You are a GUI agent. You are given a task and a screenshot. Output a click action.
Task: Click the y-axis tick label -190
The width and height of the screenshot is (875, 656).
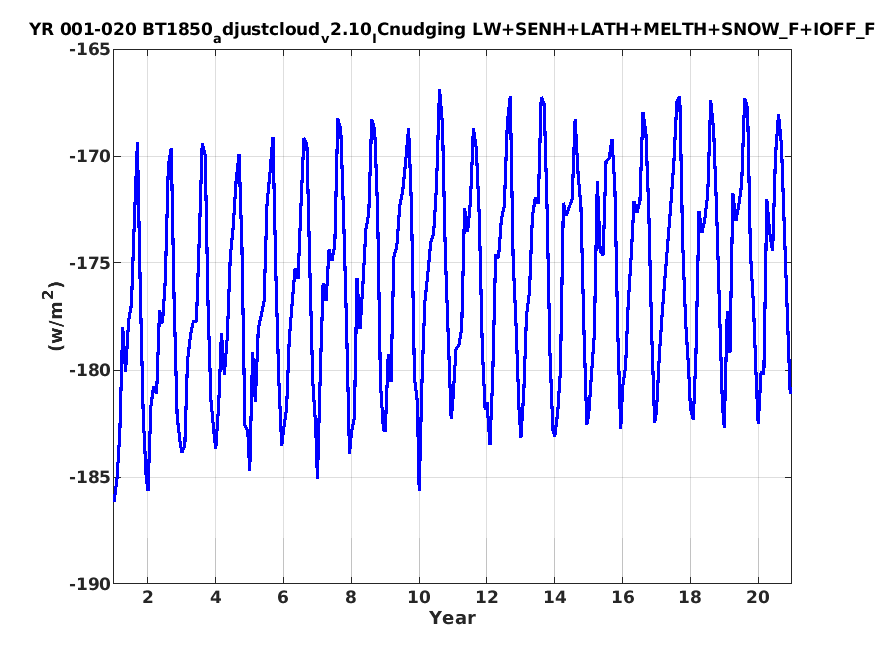(90, 584)
